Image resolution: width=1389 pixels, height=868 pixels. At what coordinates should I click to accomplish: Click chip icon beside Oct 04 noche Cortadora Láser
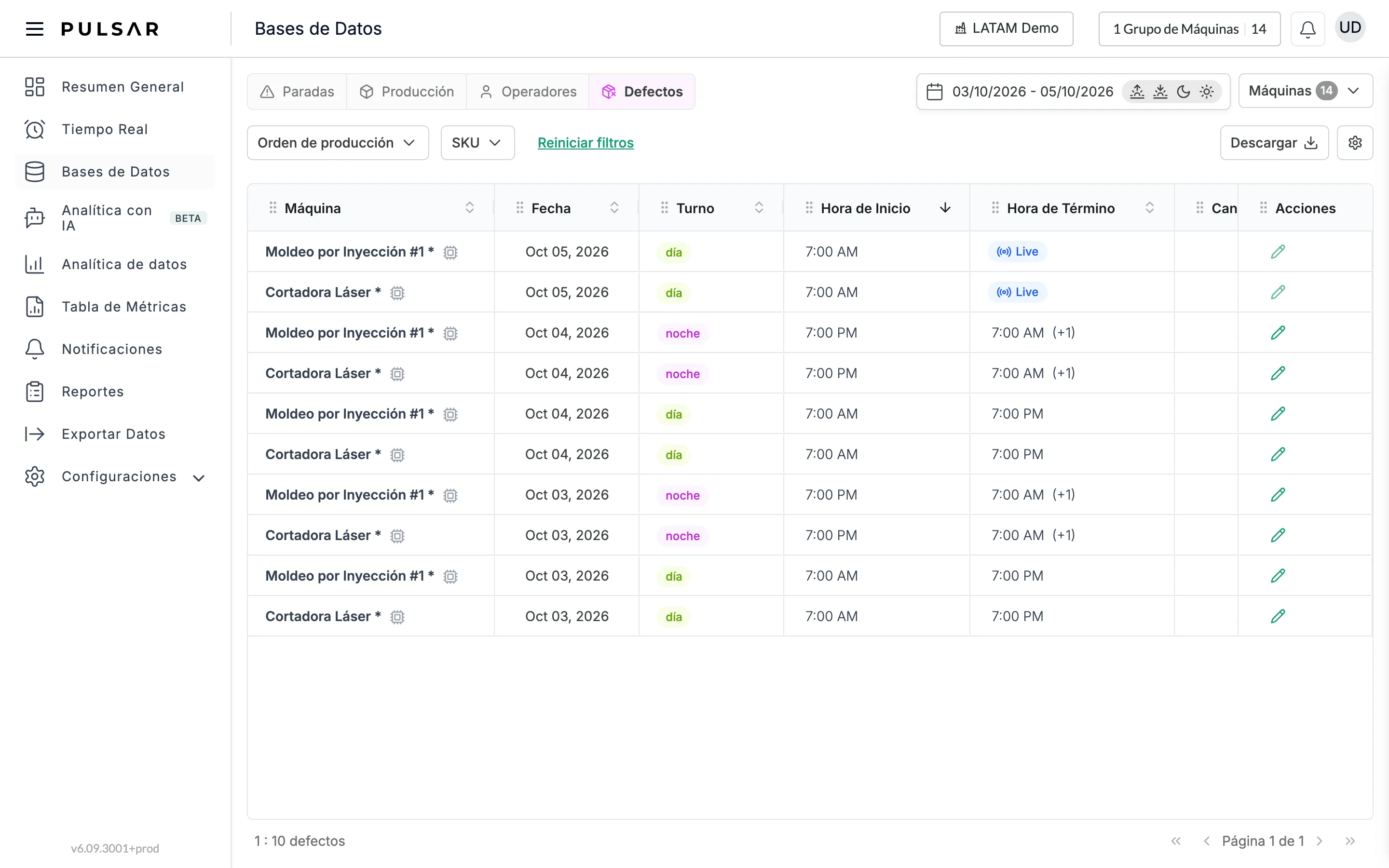point(397,374)
